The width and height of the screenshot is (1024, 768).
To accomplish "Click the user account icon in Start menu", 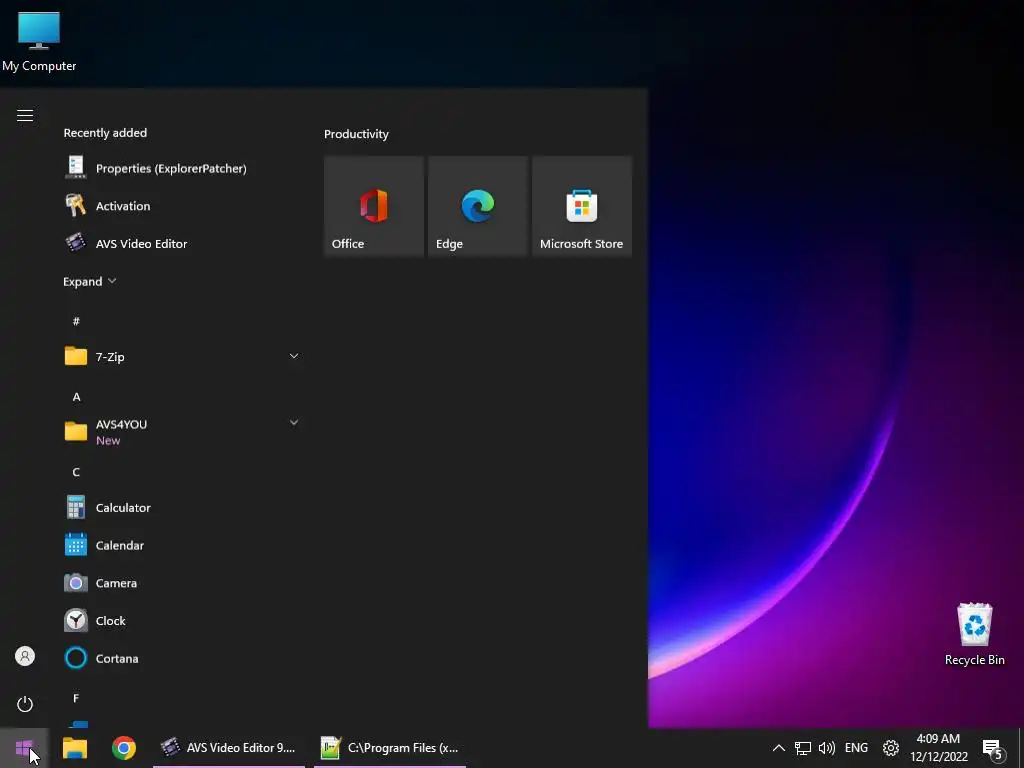I will click(x=25, y=656).
